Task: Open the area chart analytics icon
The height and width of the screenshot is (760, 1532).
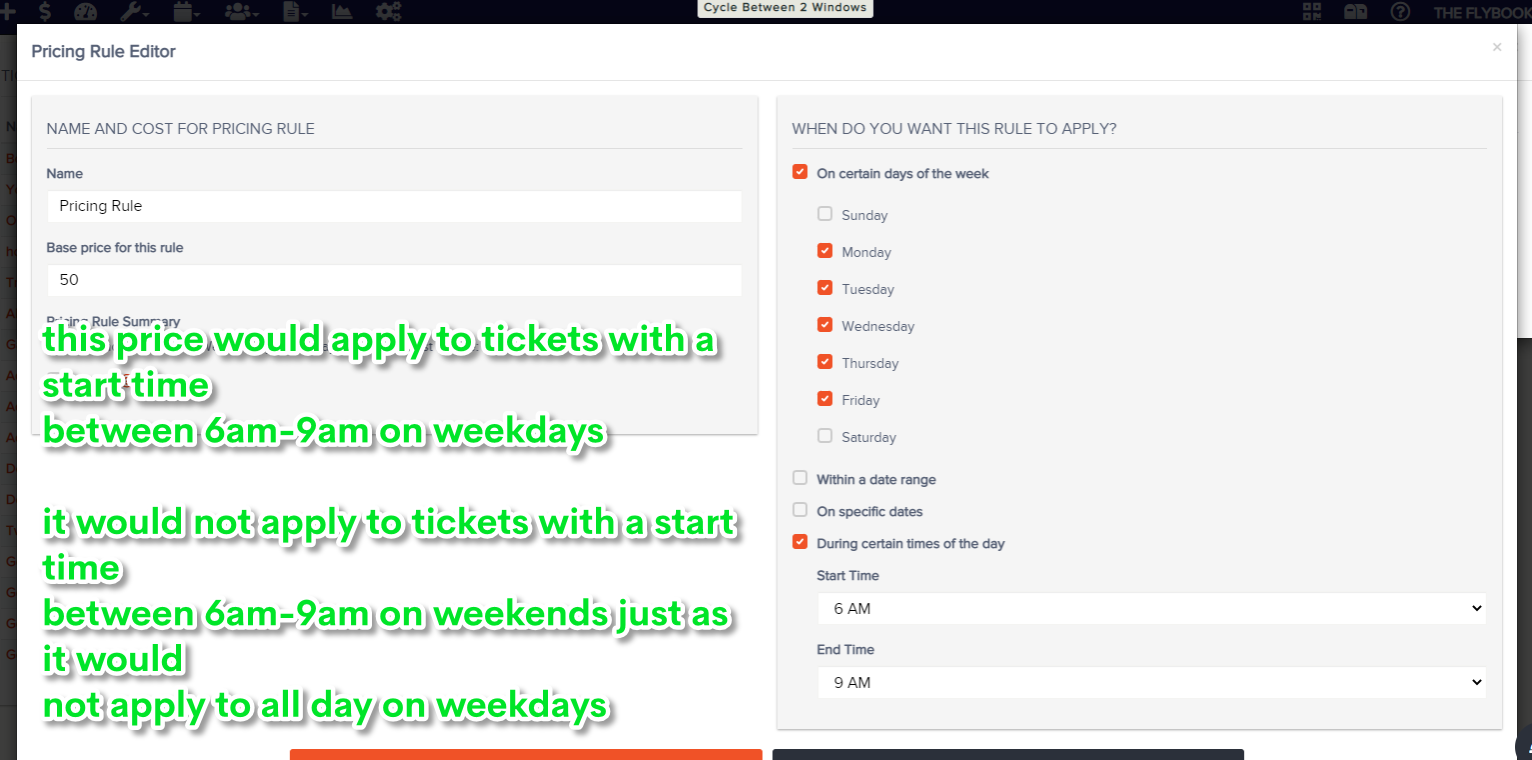Action: [342, 11]
